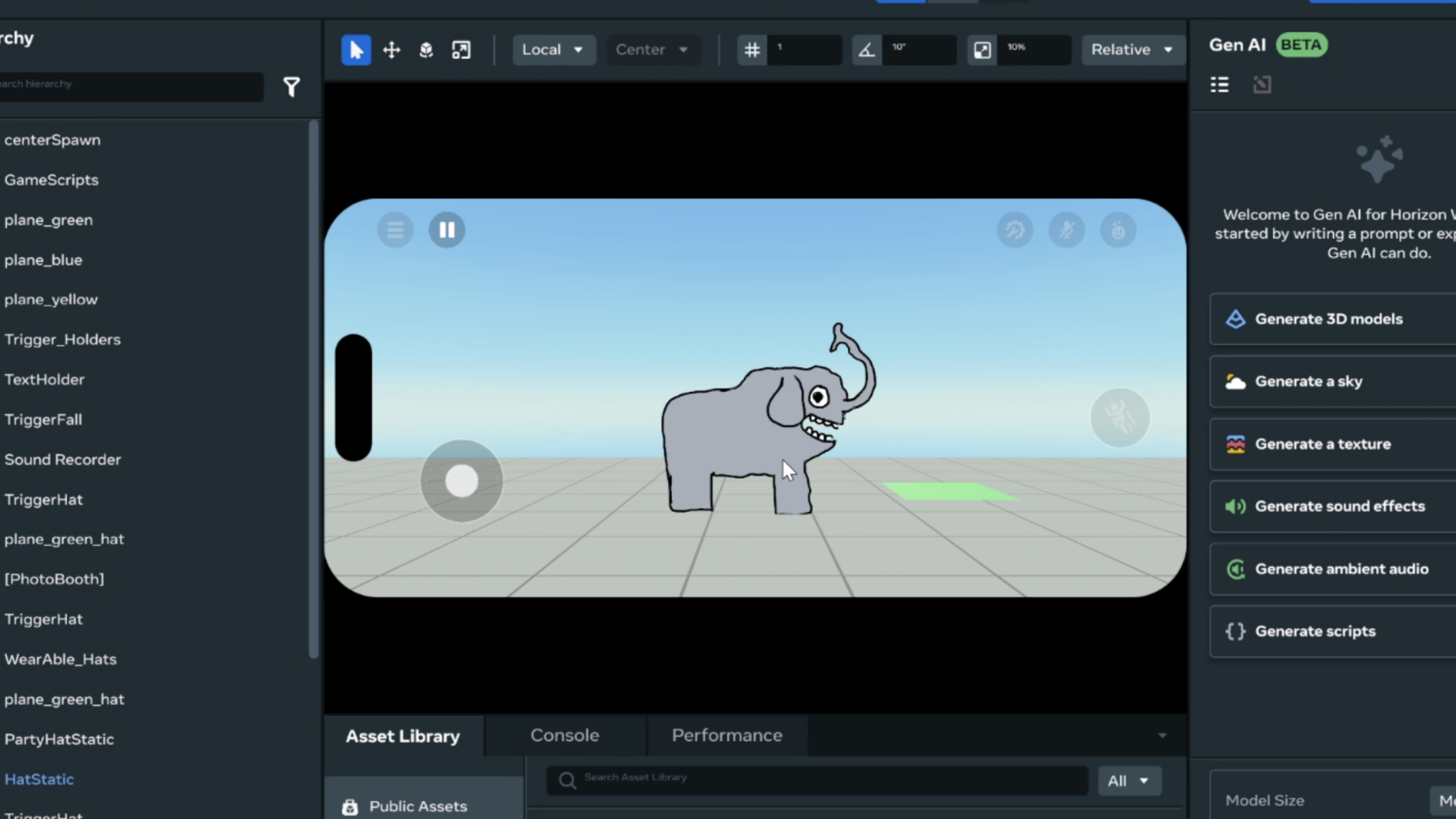Switch to the Console tab
The width and height of the screenshot is (1456, 819).
[x=564, y=736]
